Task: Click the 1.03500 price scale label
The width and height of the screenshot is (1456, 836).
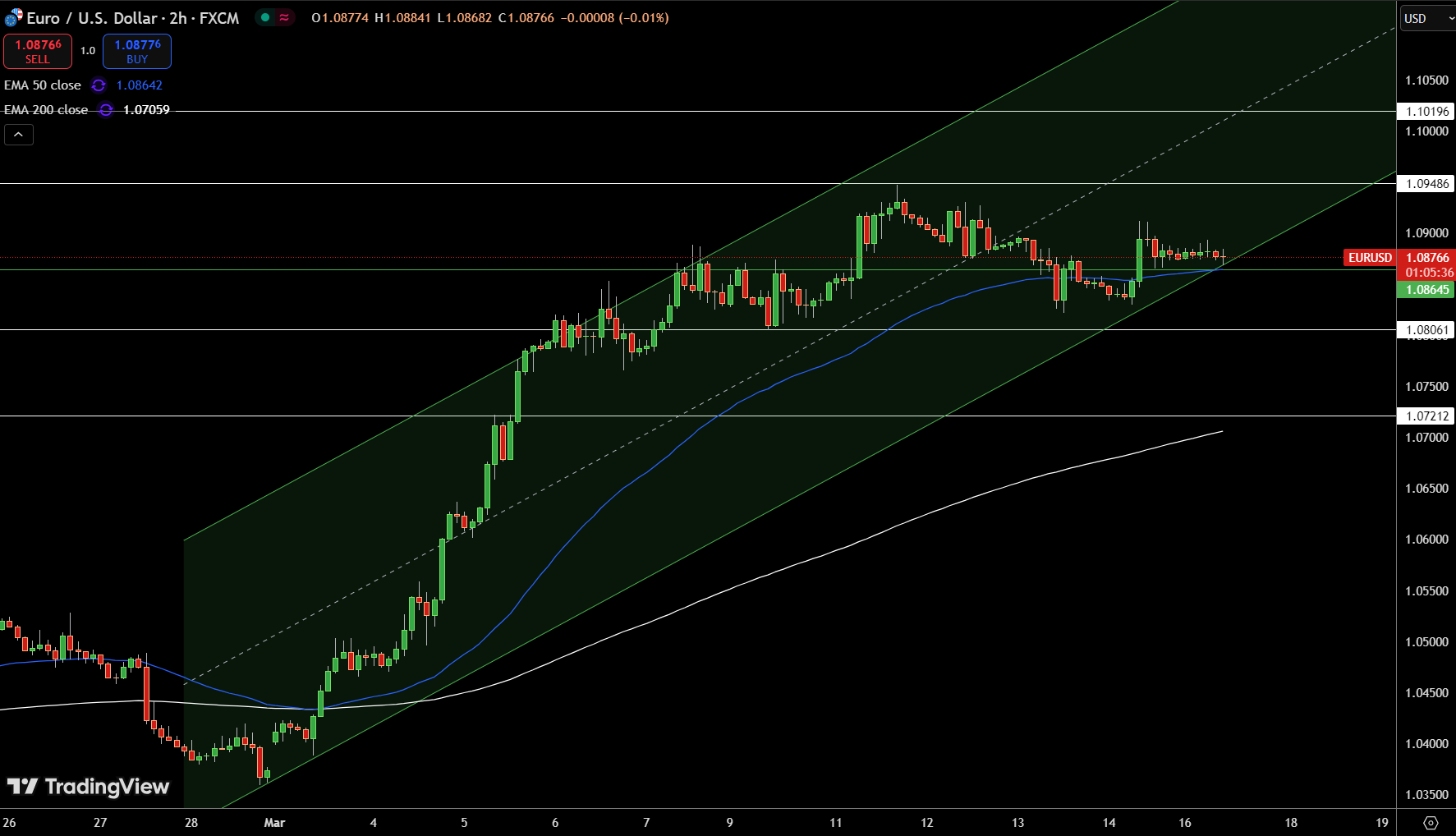Action: click(x=1426, y=795)
